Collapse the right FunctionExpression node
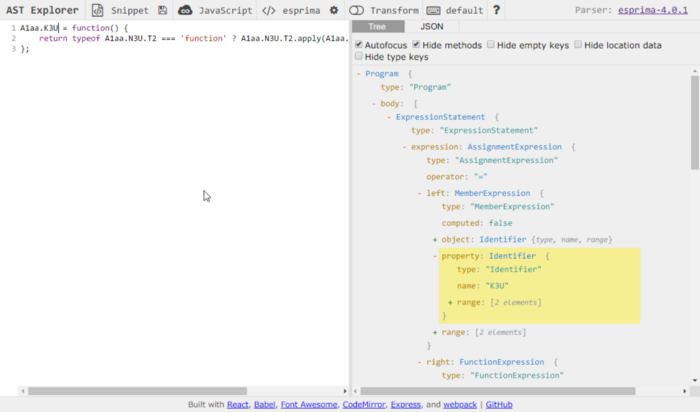This screenshot has width=700, height=412. 420,361
